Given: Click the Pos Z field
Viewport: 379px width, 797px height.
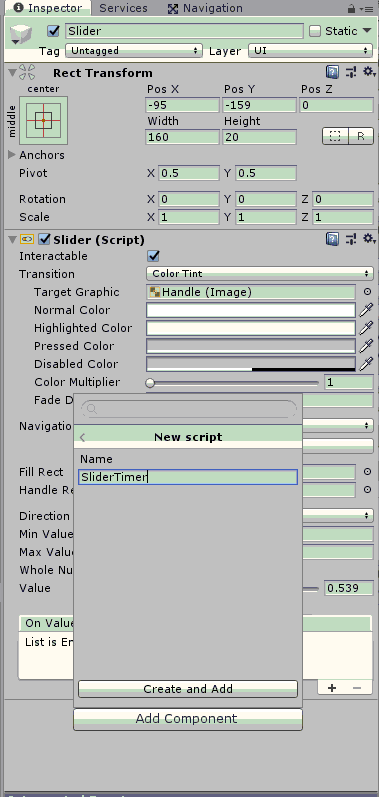Looking at the screenshot, I should (x=336, y=105).
